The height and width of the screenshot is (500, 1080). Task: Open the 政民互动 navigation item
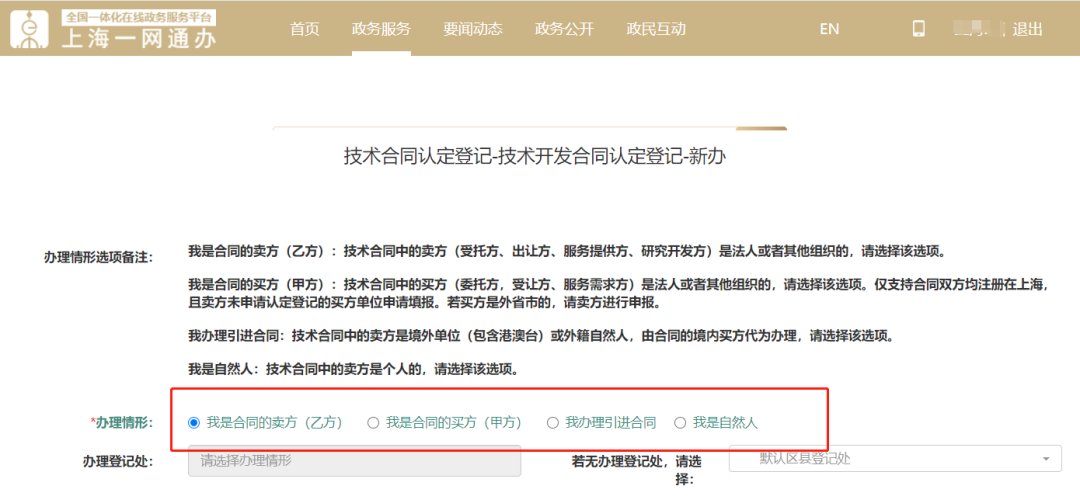pos(656,29)
